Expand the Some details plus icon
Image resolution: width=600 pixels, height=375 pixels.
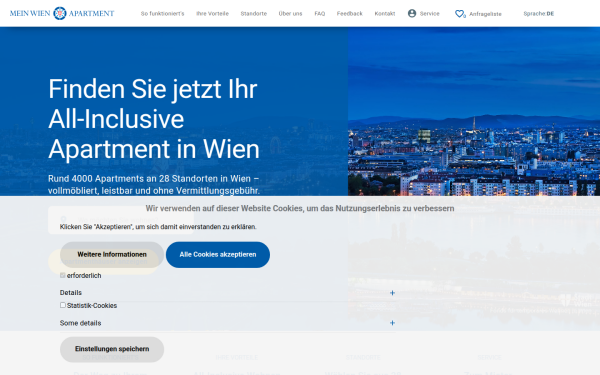[x=392, y=323]
